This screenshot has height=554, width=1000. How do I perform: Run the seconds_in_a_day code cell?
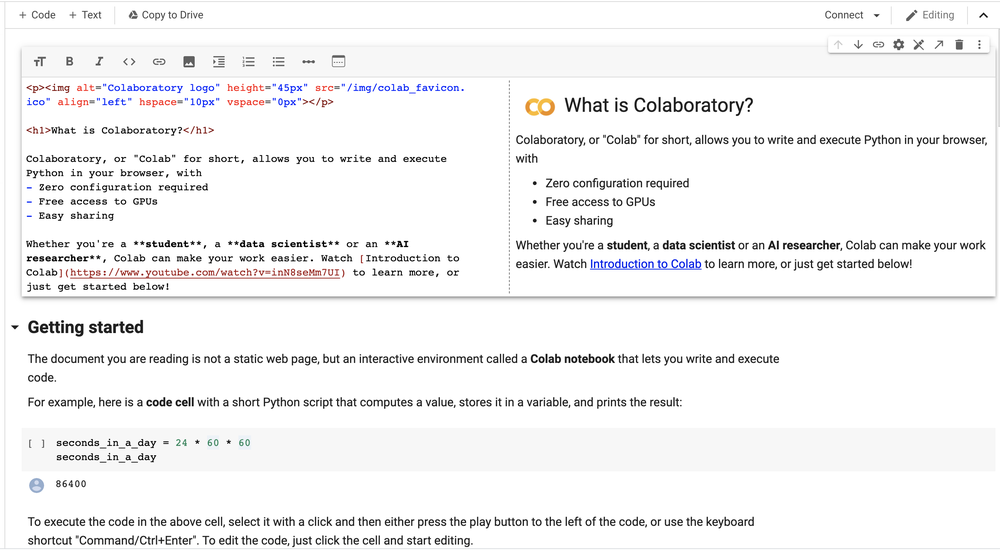(x=37, y=443)
